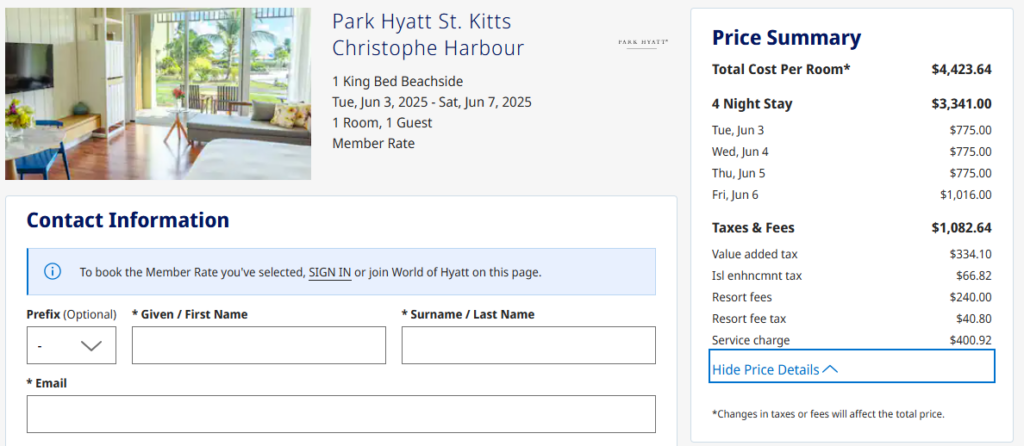
Task: Click the Fri, Jun 6 rate $1,016.00
Action: point(966,195)
